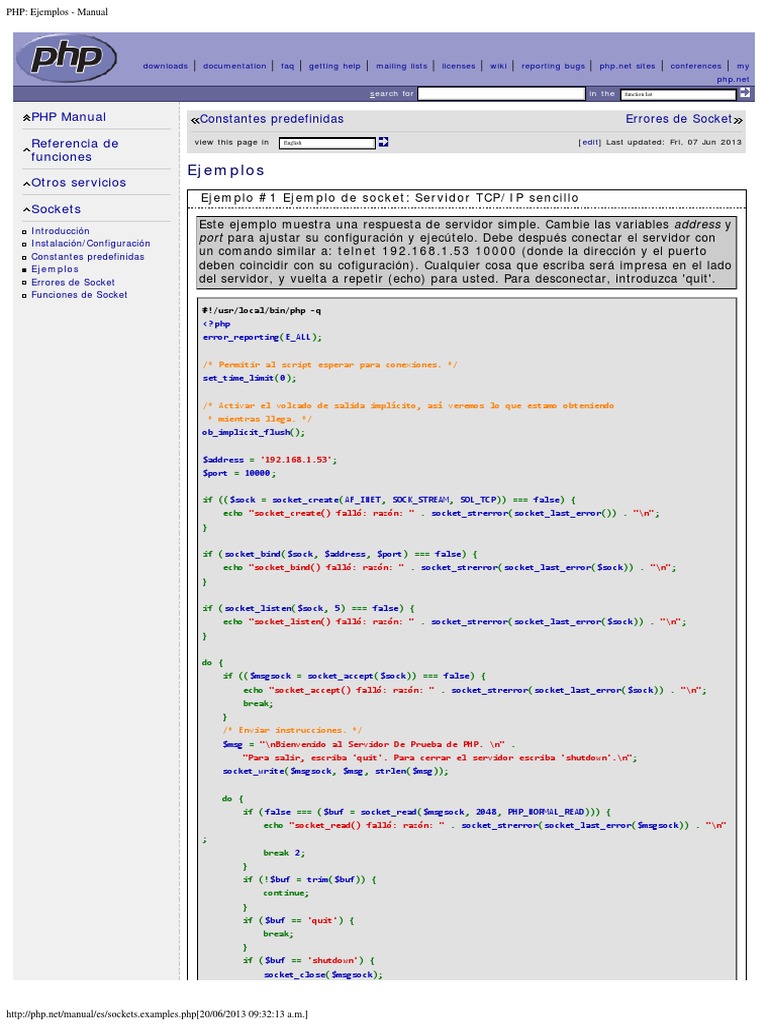Click the Ejemplo #1 servidor TCP/IP title
This screenshot has height=1024, width=768.
[x=389, y=198]
